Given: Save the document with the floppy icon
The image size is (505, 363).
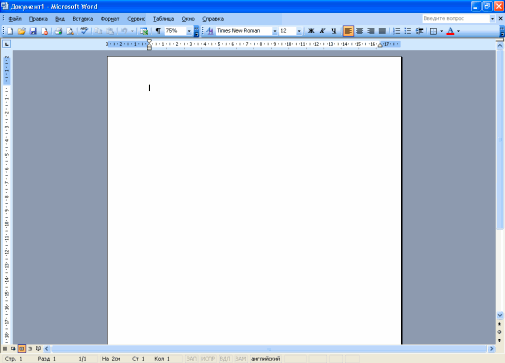Looking at the screenshot, I should [x=33, y=31].
